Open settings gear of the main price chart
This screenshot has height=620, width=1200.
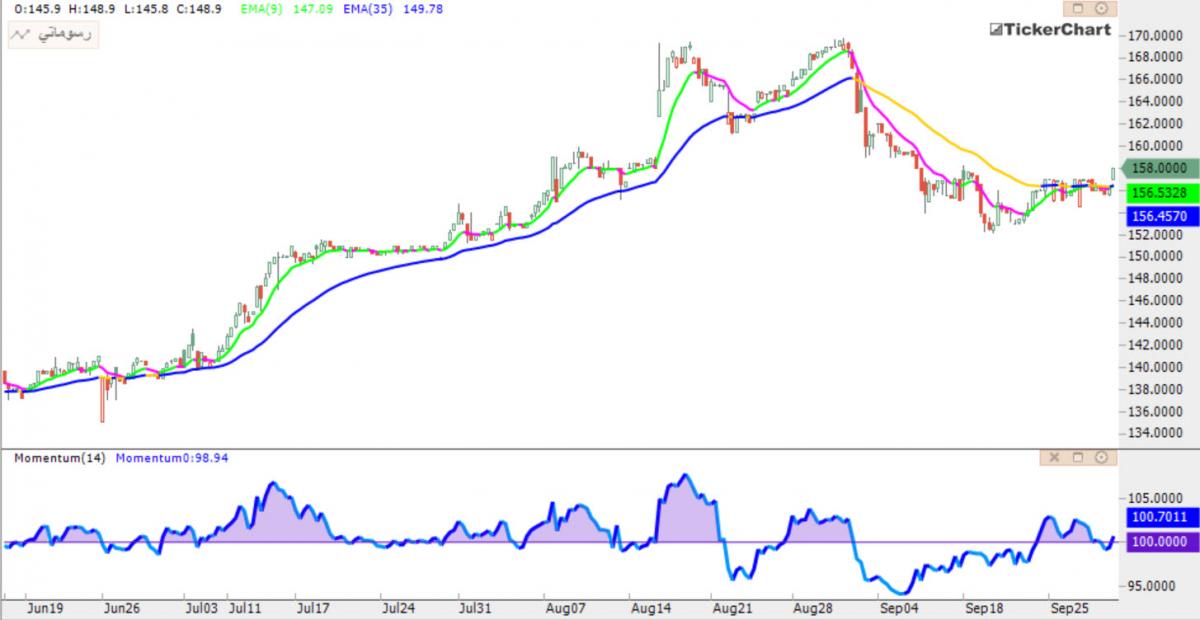[x=1101, y=8]
